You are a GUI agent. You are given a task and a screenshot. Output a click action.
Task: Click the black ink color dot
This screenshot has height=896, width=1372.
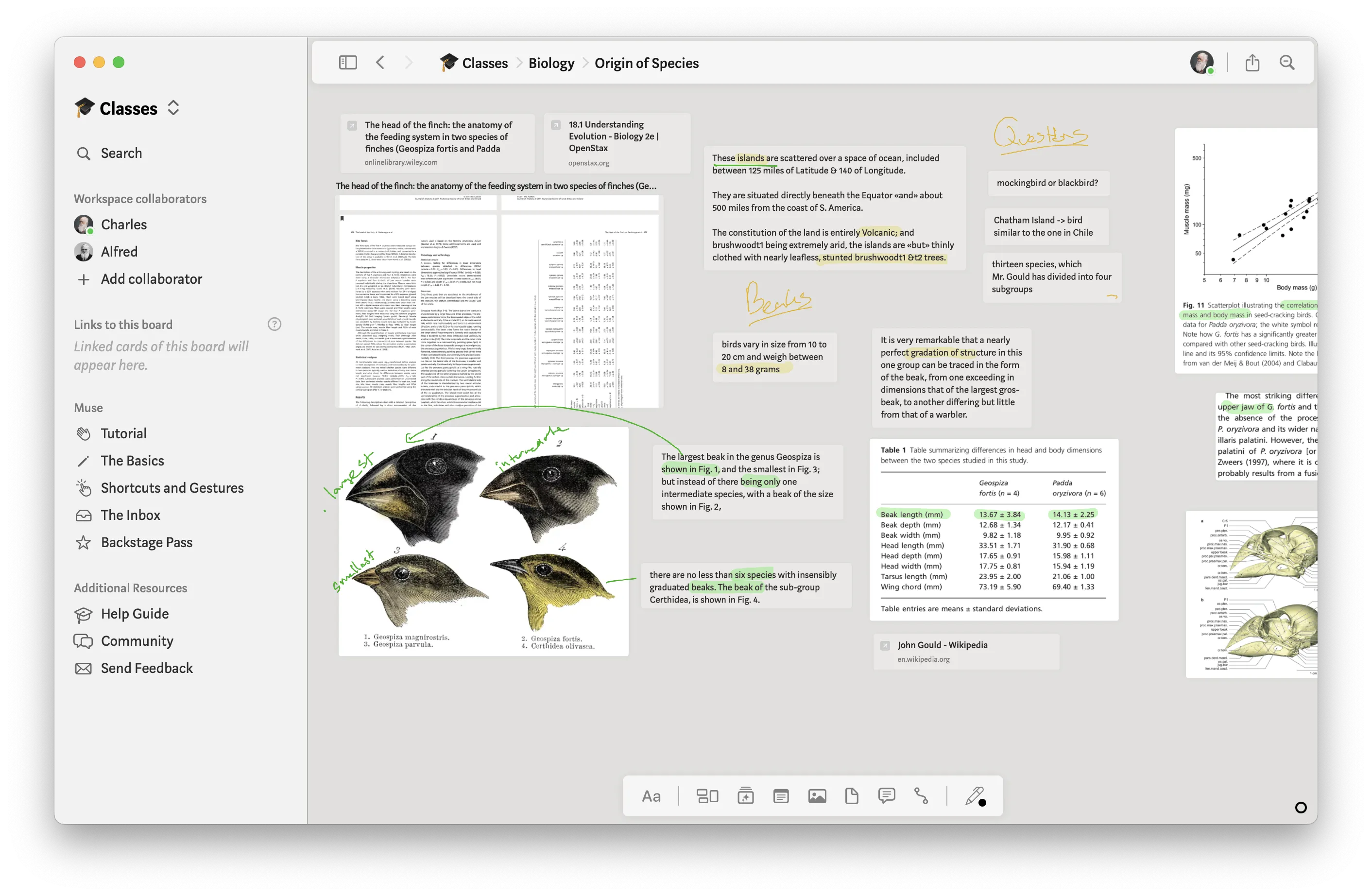click(x=982, y=802)
